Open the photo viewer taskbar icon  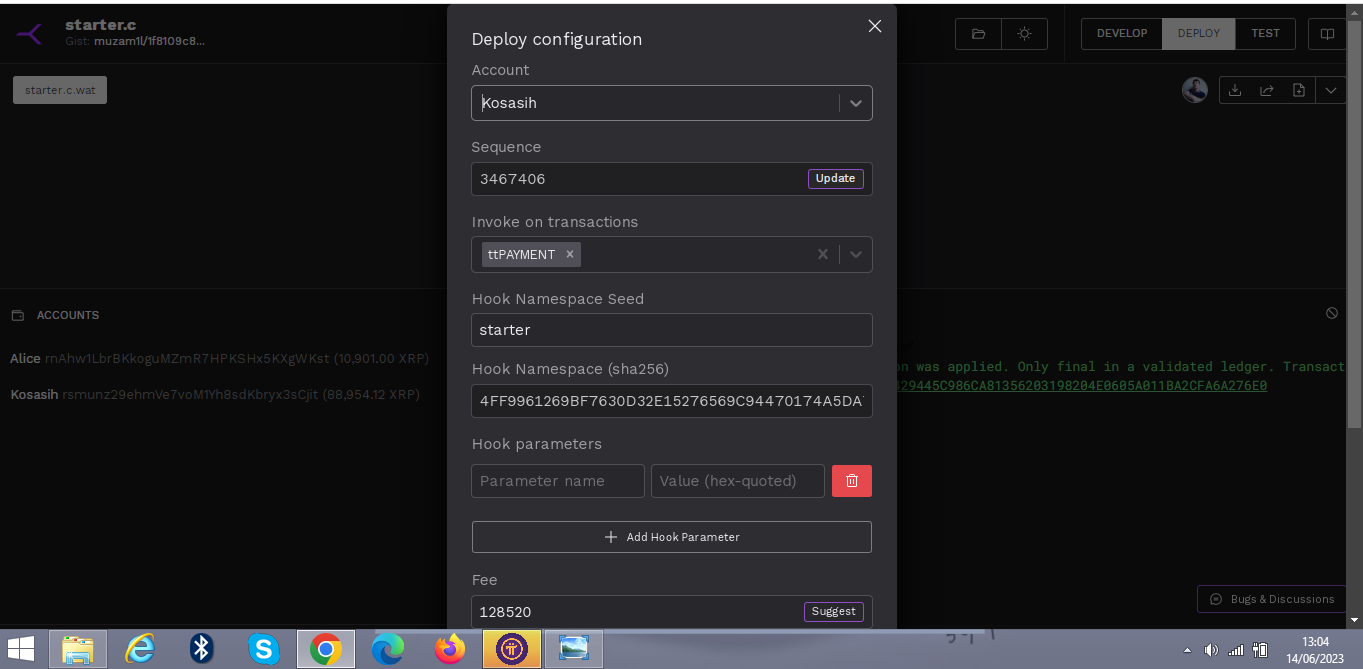pyautogui.click(x=574, y=650)
